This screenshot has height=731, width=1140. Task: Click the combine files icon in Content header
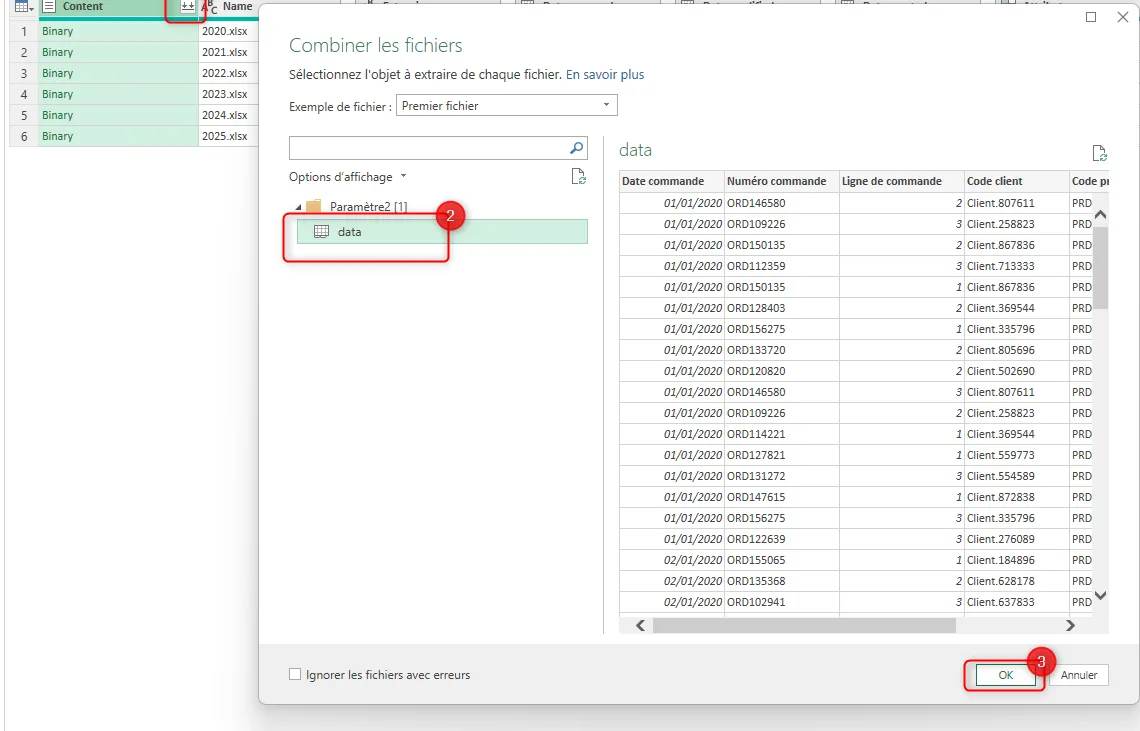[188, 7]
